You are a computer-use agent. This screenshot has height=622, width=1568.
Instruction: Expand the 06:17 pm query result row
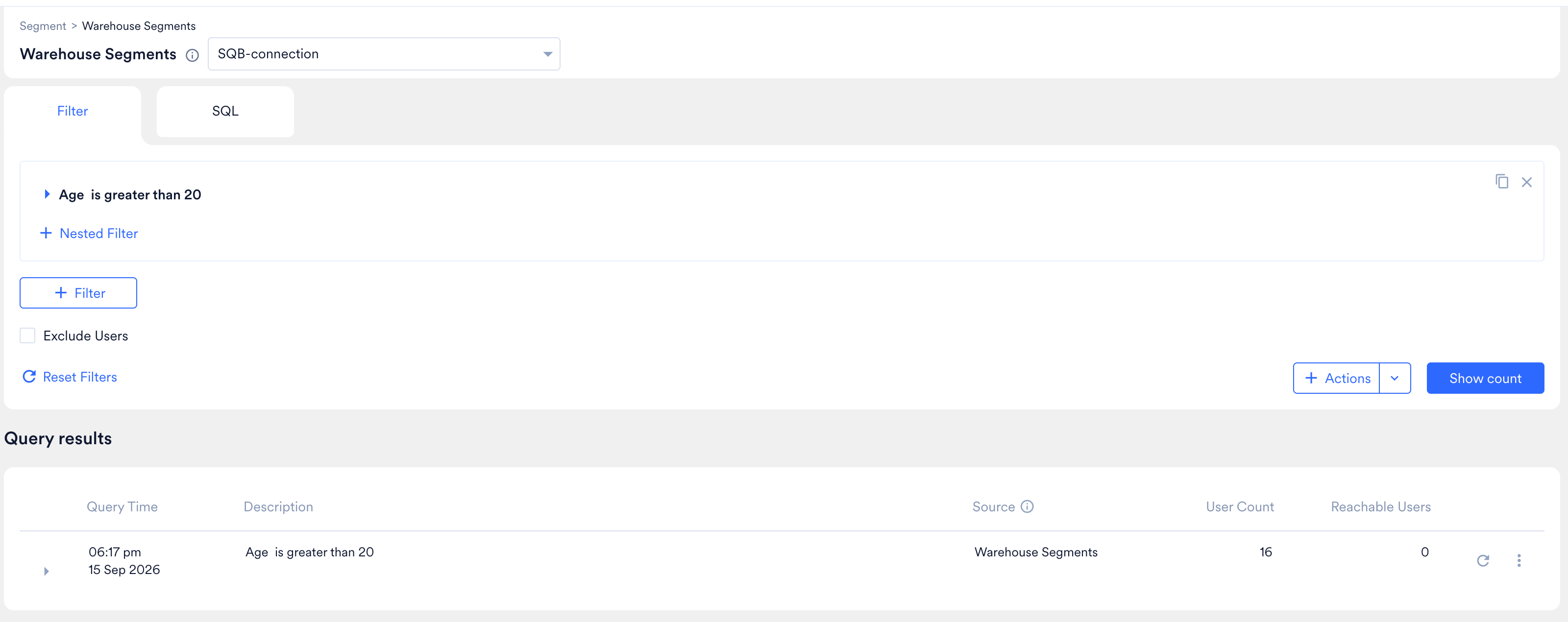click(x=46, y=571)
